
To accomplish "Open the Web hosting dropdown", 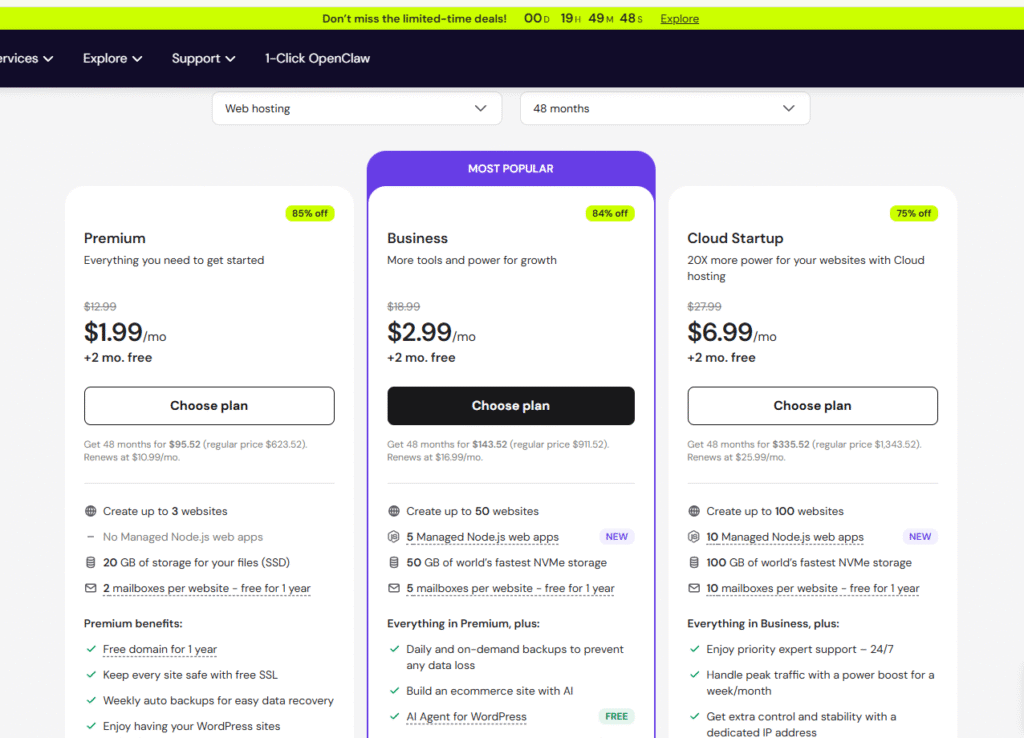I will click(357, 109).
